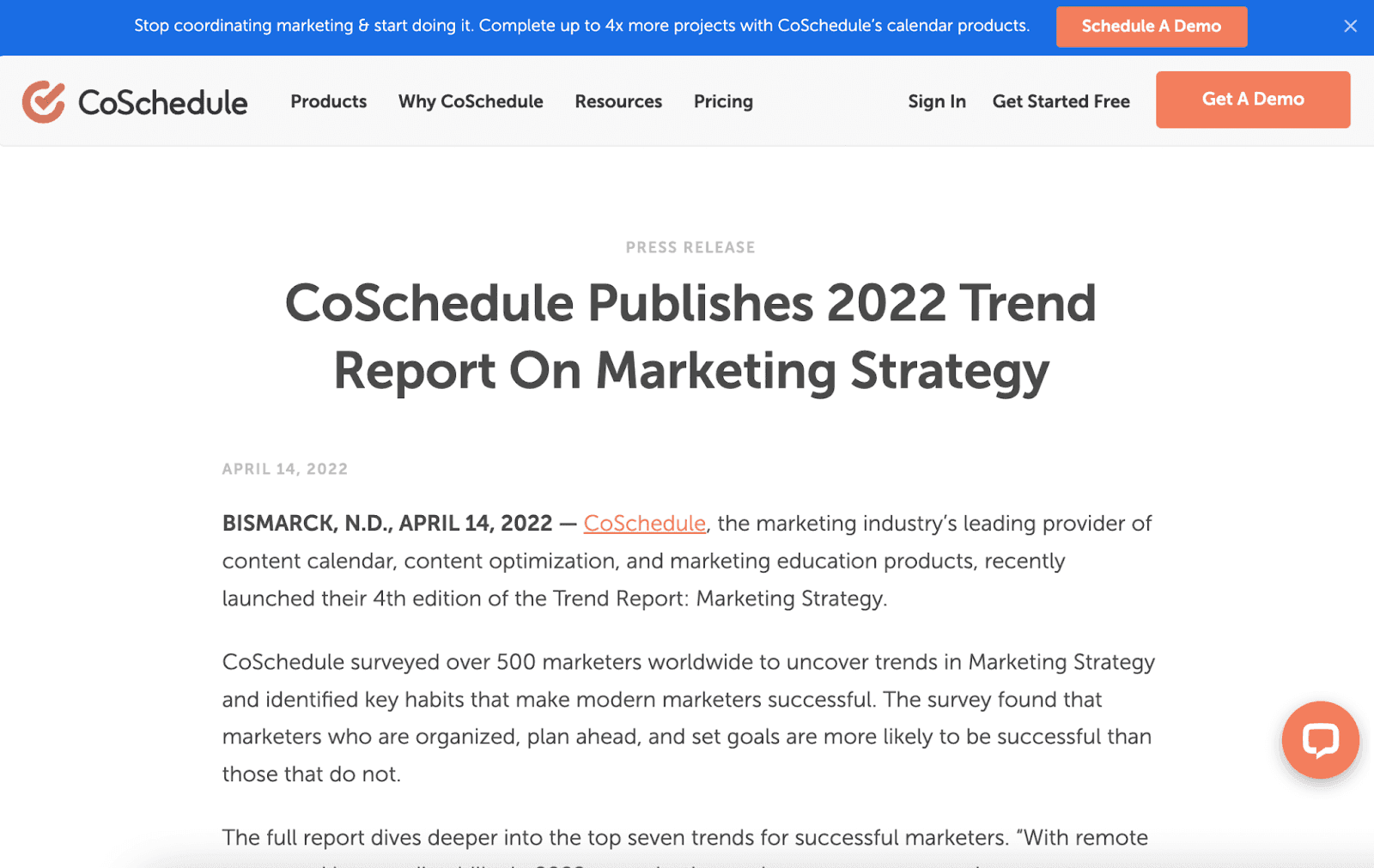Click the APRIL 14, 2022 date label
This screenshot has height=868, width=1374.
click(285, 469)
